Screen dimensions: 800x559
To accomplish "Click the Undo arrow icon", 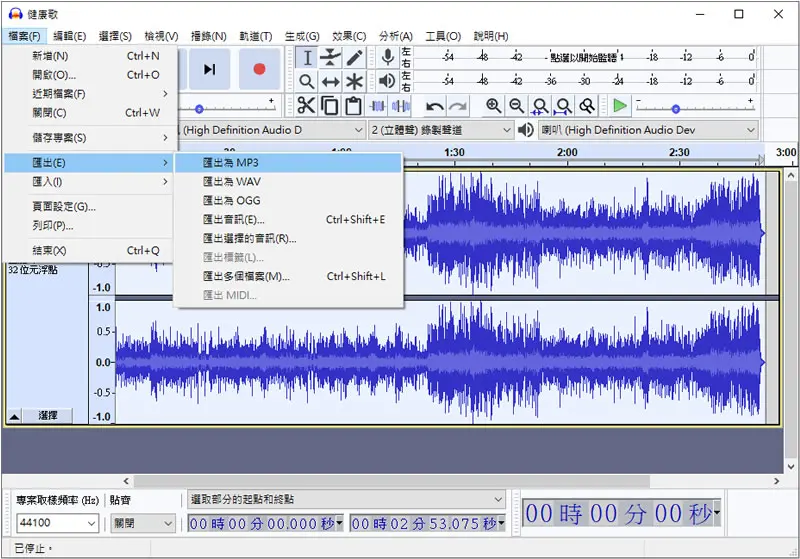I will click(435, 106).
